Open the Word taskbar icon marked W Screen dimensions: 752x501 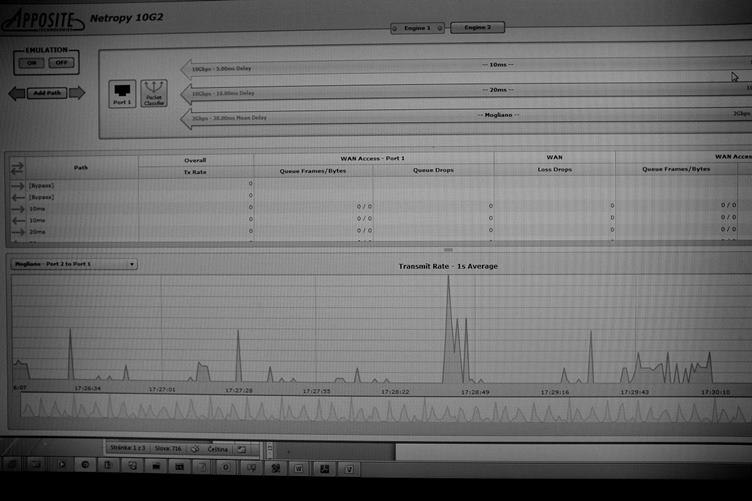tap(299, 469)
